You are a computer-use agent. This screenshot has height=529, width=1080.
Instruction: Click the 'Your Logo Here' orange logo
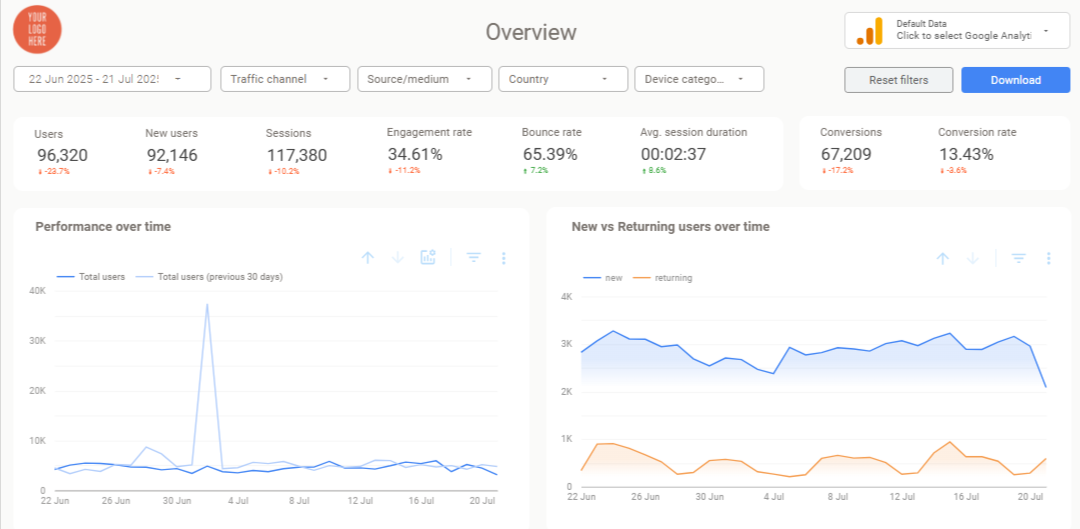pyautogui.click(x=37, y=30)
